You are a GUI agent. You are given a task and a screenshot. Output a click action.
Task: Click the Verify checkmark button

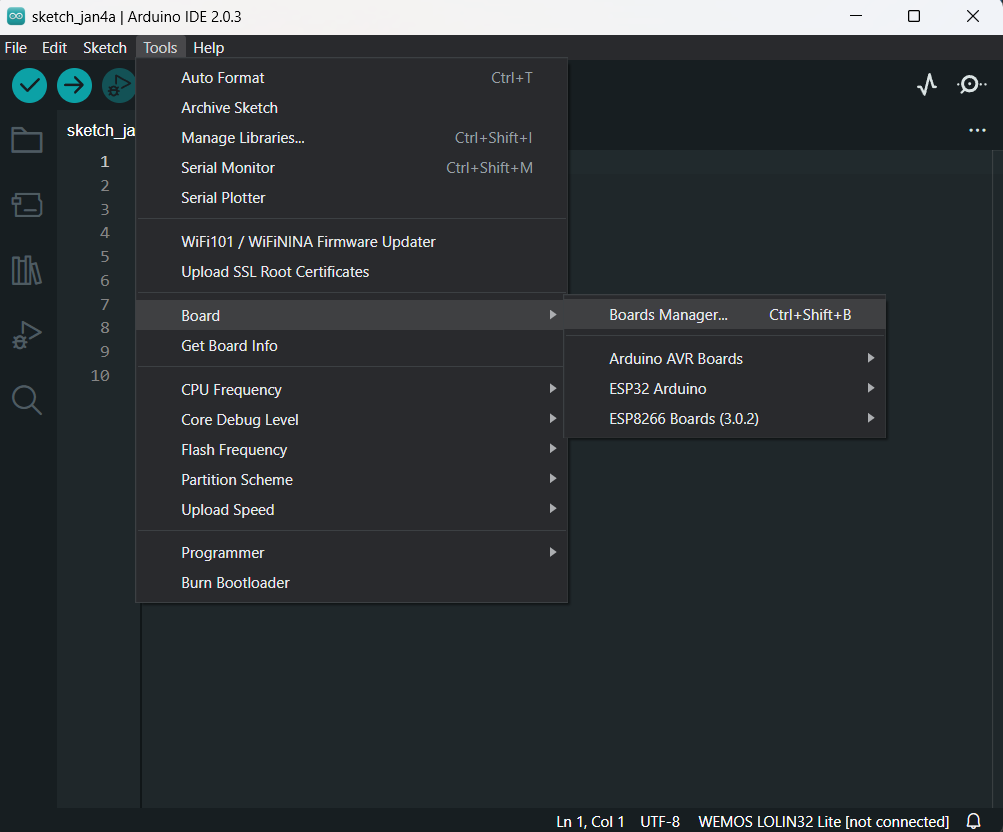pyautogui.click(x=29, y=85)
